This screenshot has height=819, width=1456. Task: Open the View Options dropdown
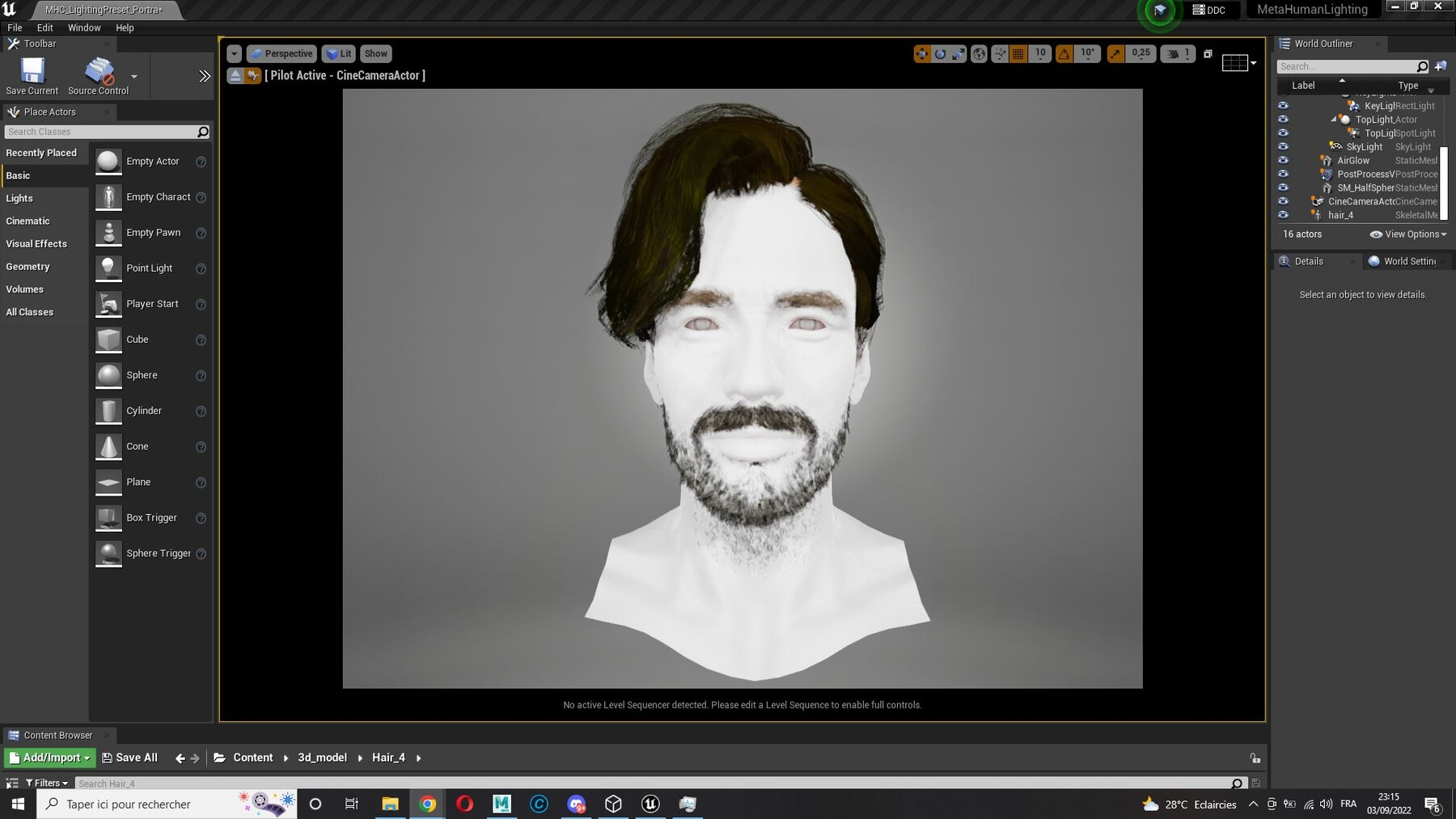click(1408, 234)
